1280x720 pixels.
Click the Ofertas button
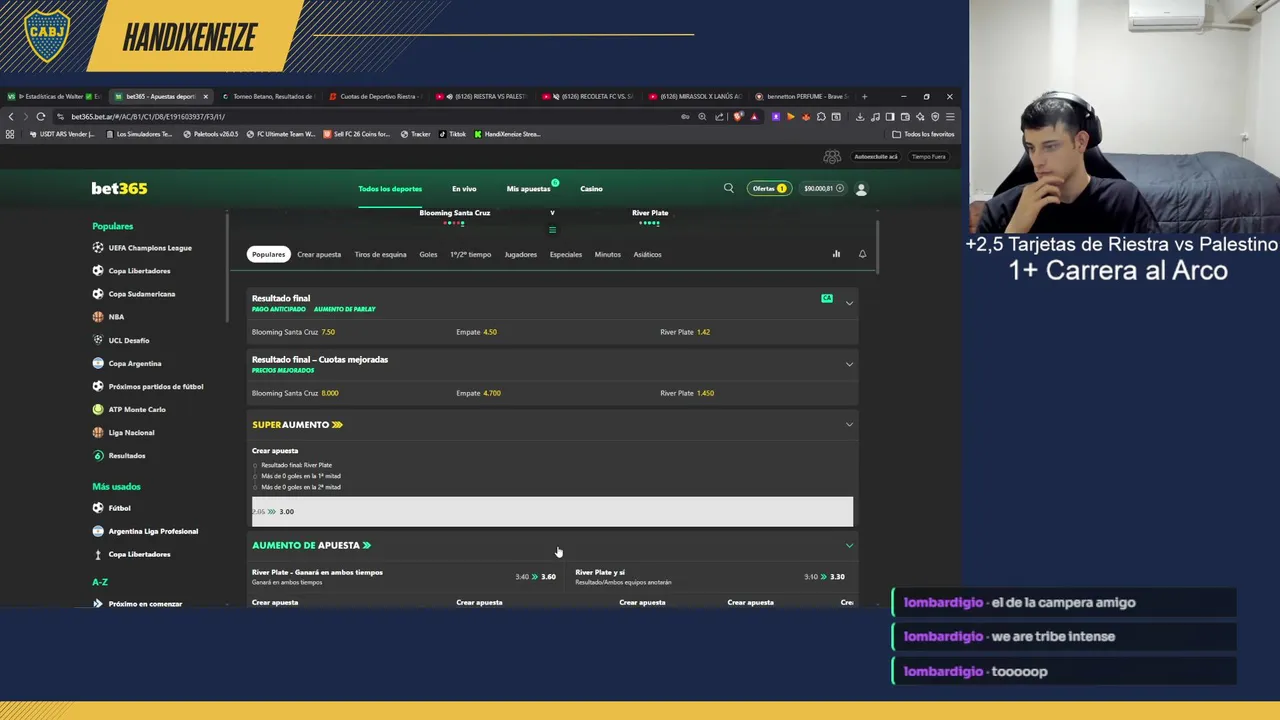(769, 188)
